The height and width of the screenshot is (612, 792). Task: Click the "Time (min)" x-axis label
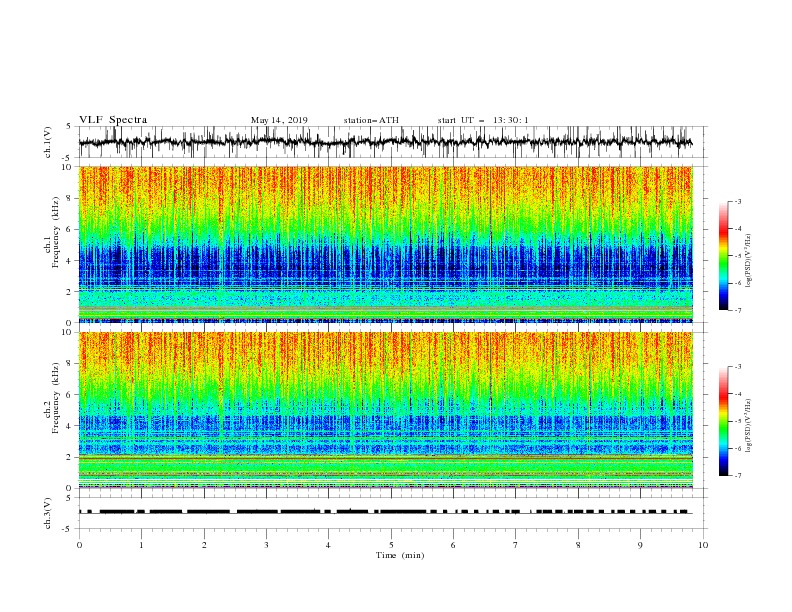click(400, 555)
